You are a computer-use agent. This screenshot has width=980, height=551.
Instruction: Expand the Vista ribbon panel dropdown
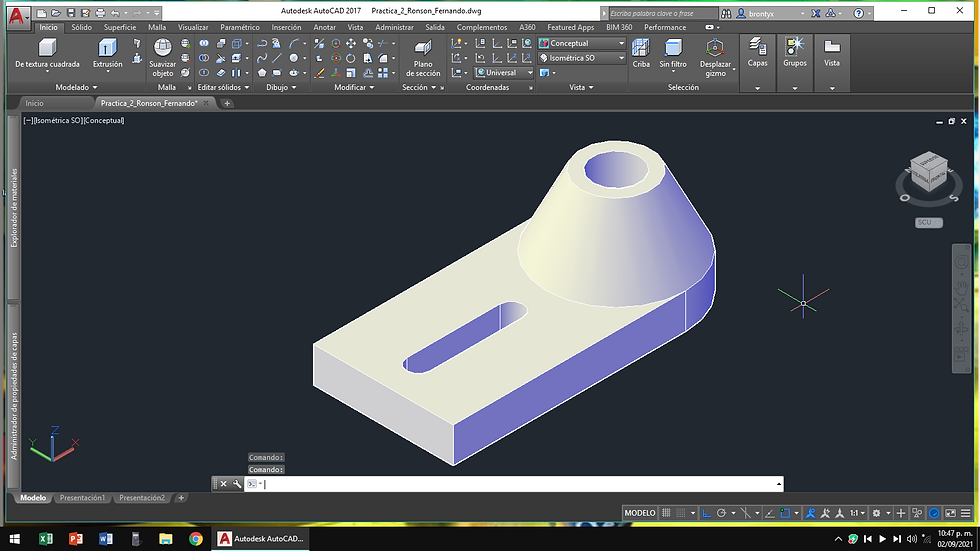click(x=581, y=87)
